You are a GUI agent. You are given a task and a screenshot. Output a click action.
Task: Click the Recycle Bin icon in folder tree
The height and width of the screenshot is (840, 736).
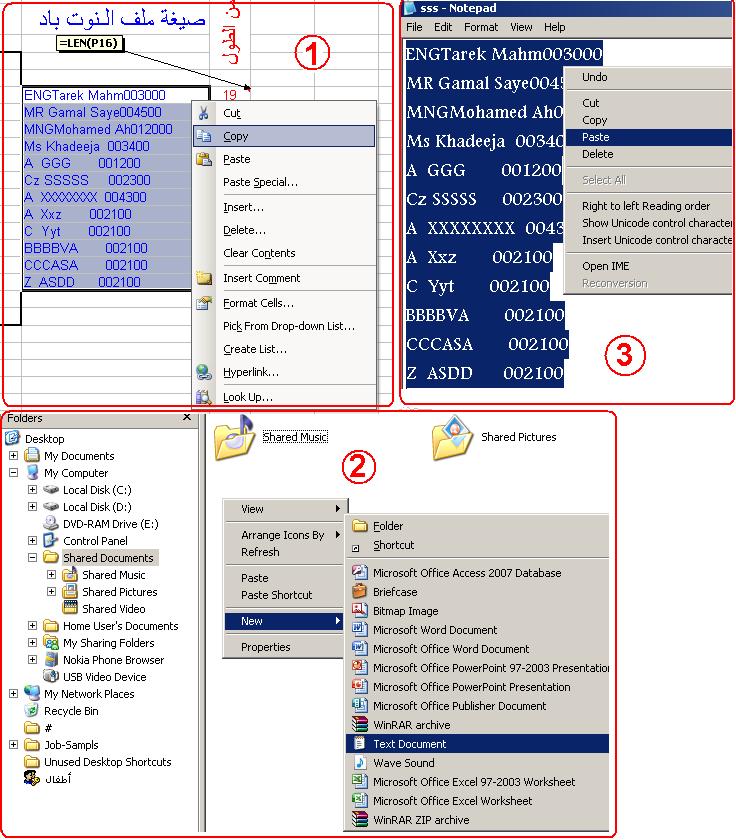(32, 711)
